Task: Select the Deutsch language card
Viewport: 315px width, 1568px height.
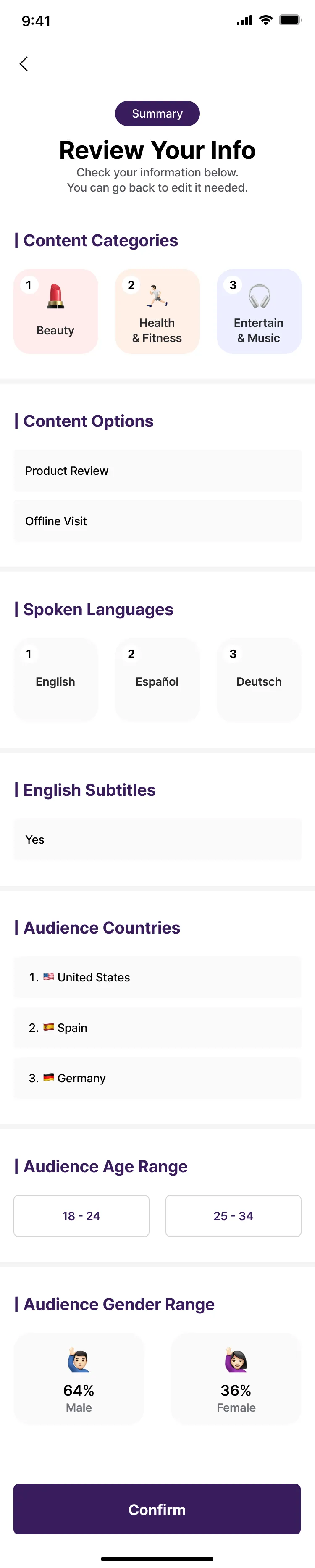Action: click(259, 680)
